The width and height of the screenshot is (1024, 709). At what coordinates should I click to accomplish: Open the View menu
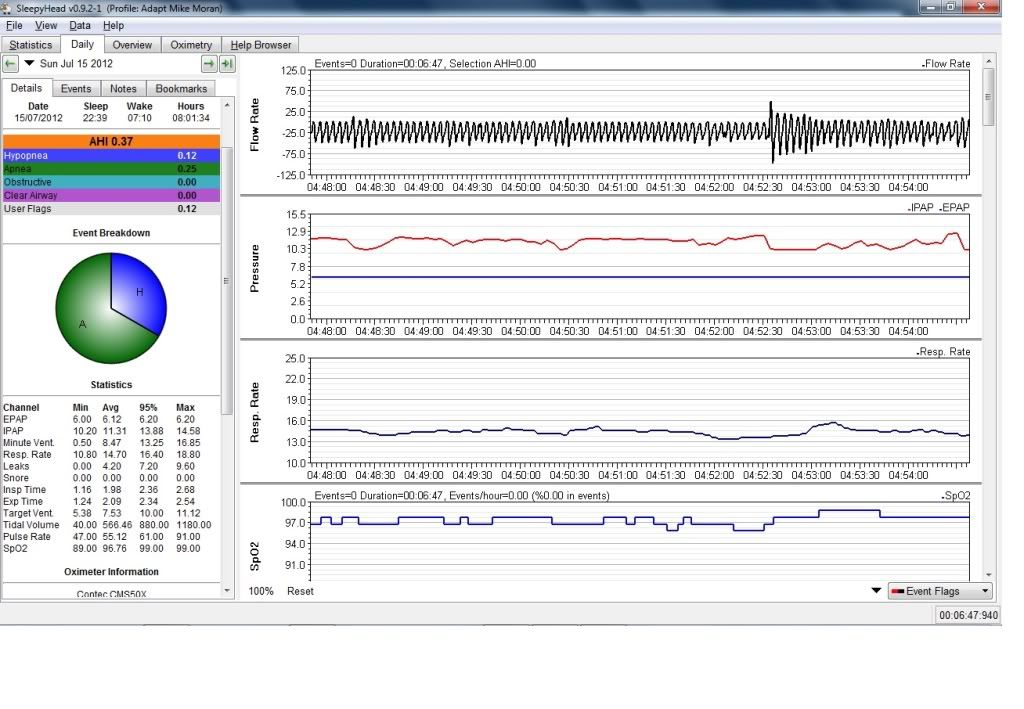tap(46, 25)
